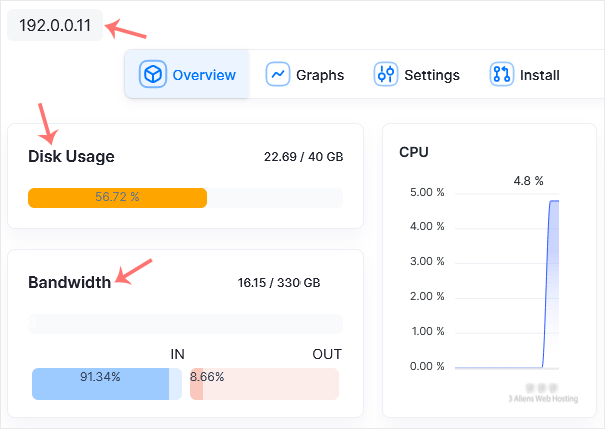Click the Disk Usage heading
The image size is (605, 429).
[71, 156]
